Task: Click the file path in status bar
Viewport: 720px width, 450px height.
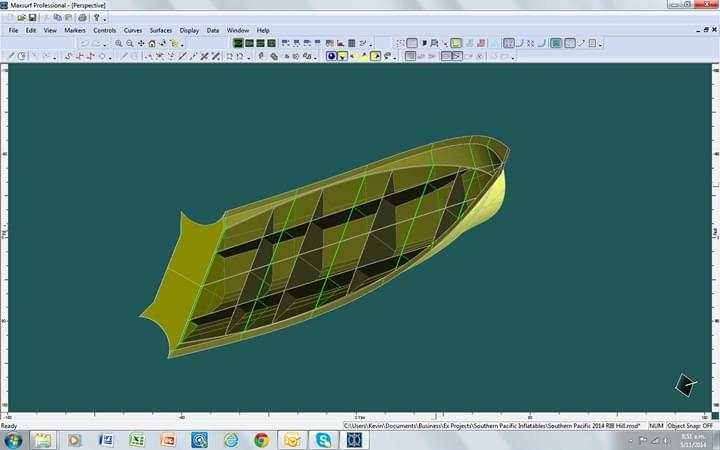Action: pyautogui.click(x=491, y=426)
